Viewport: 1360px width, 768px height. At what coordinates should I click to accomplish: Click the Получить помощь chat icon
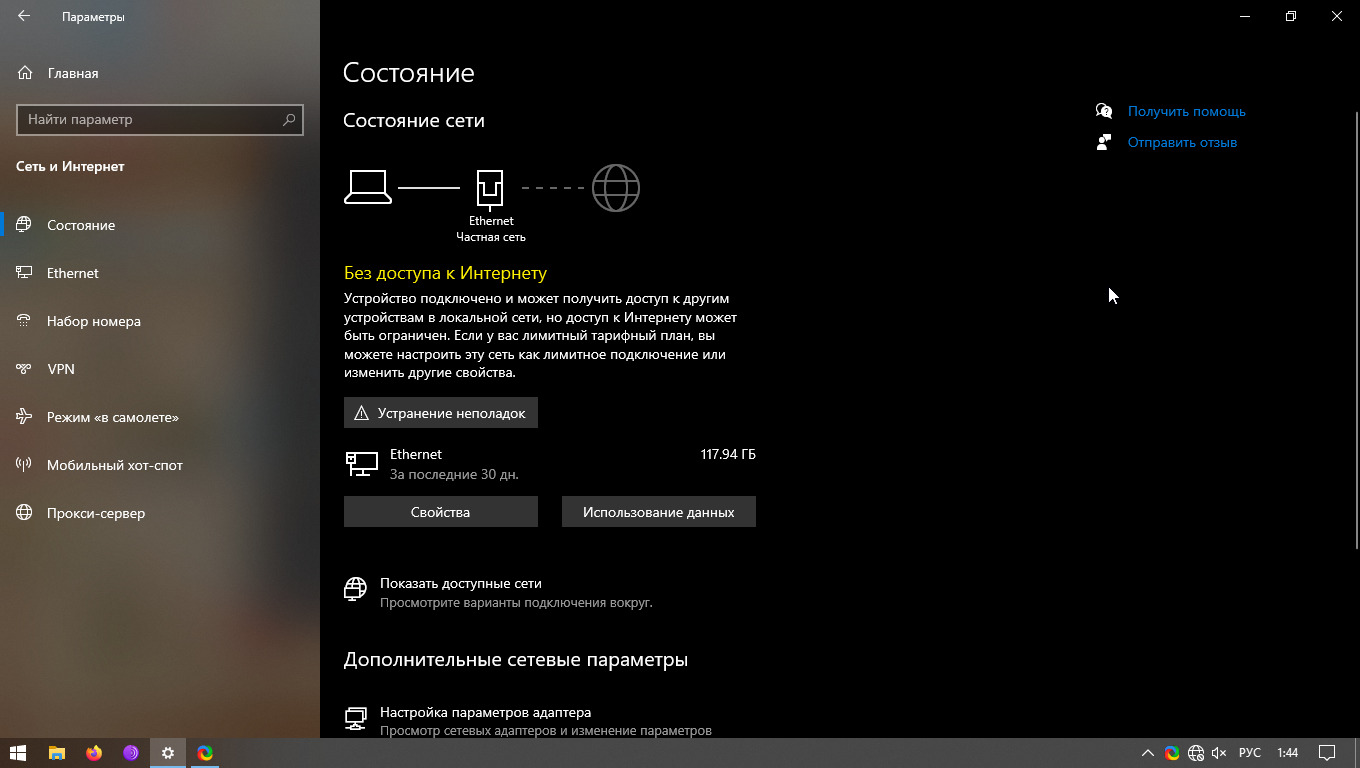1104,111
